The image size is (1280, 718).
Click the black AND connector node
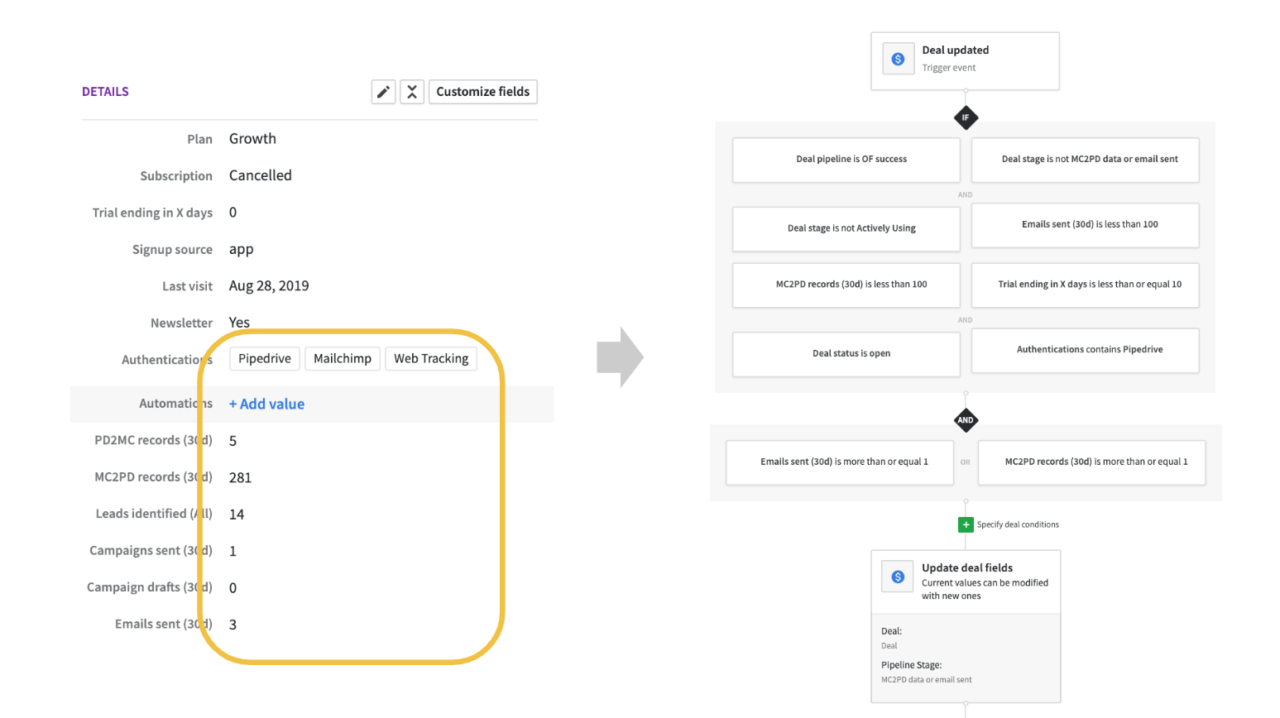[x=965, y=420]
